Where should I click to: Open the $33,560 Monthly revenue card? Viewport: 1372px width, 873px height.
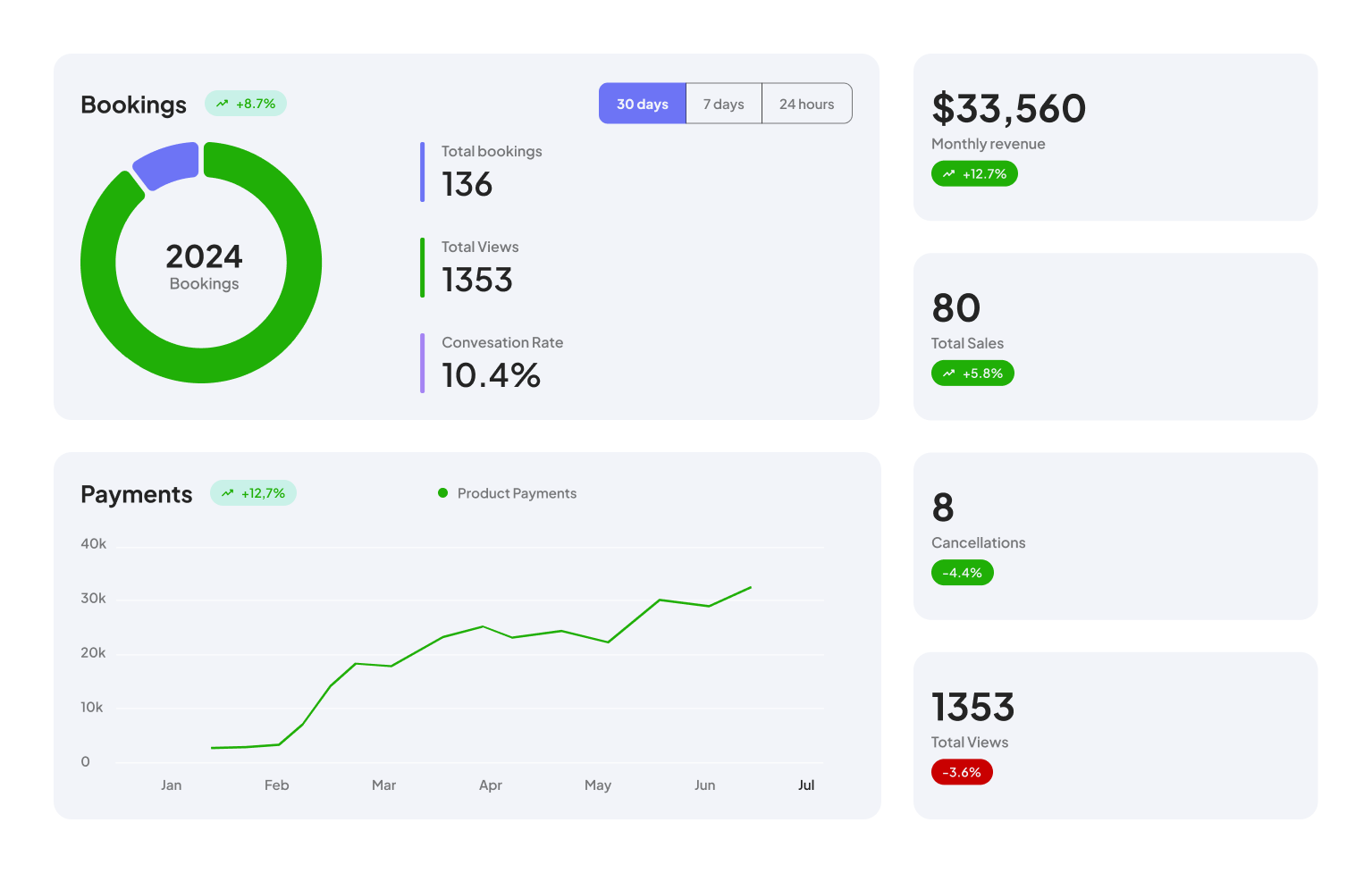[1115, 137]
